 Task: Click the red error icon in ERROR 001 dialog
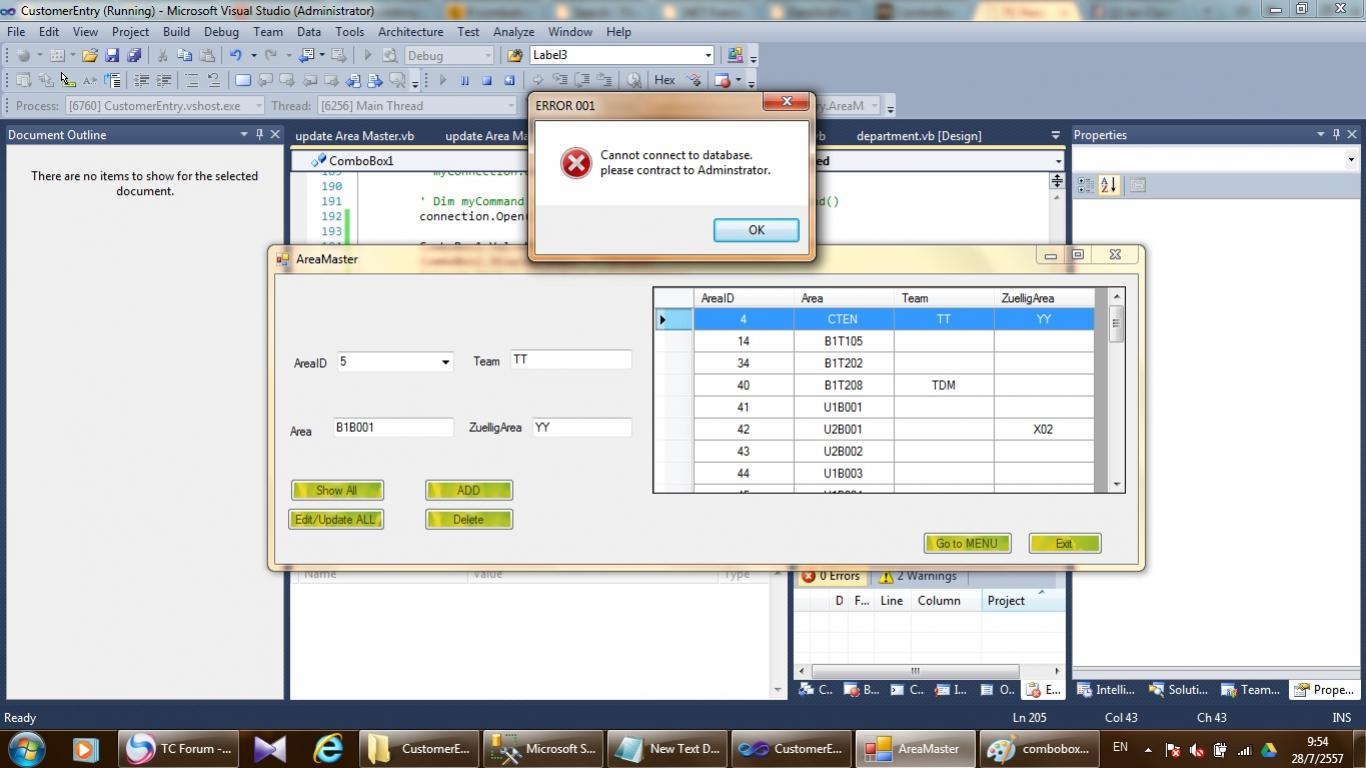[575, 162]
